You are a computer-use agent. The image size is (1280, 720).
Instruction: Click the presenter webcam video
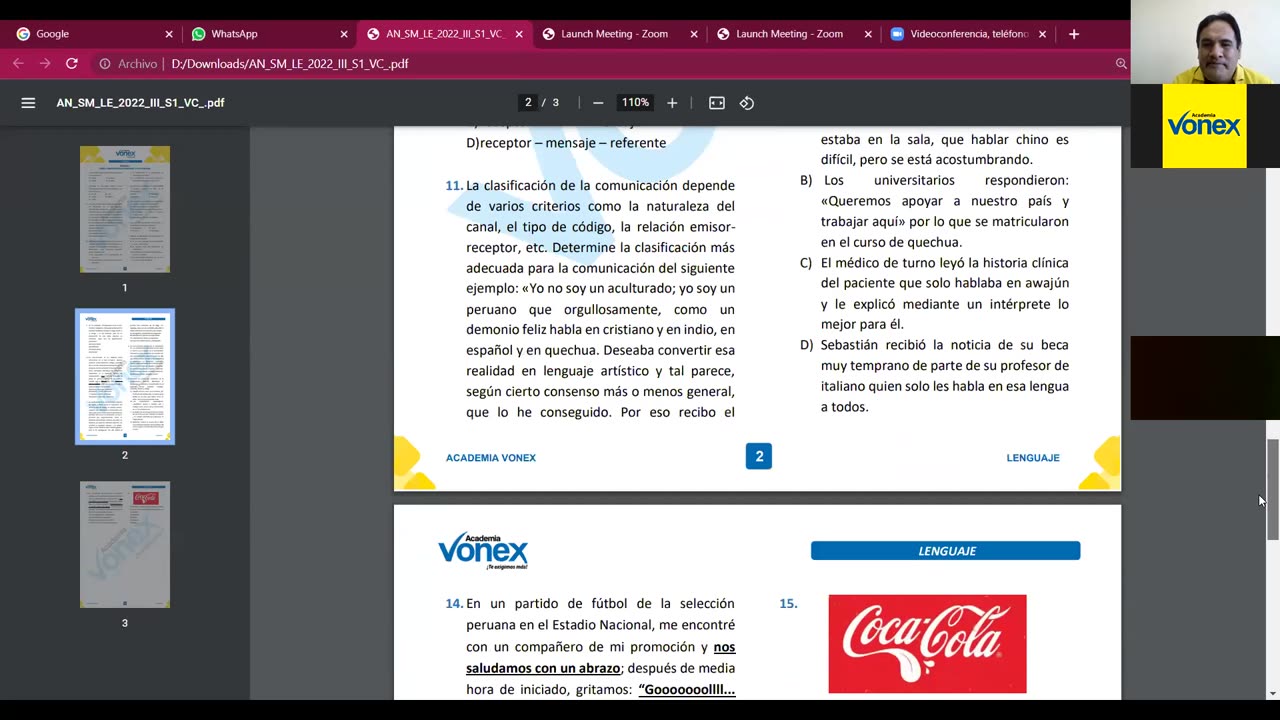click(x=1205, y=42)
